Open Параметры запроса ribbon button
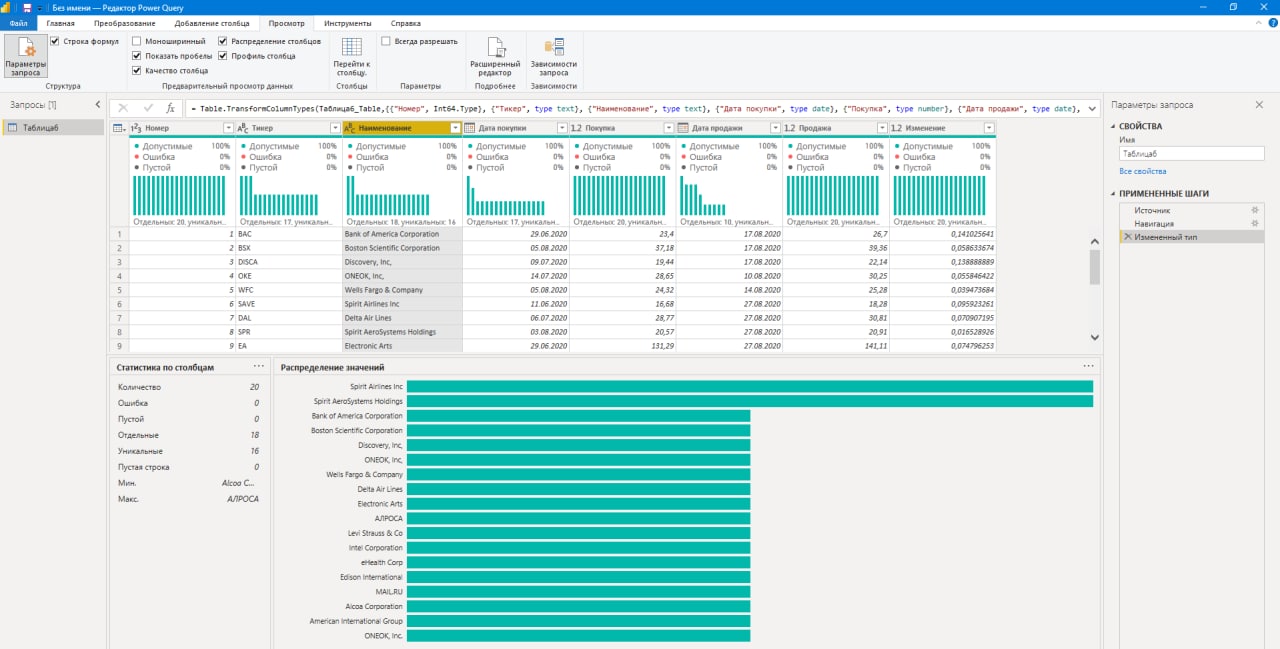This screenshot has width=1280, height=649. click(x=25, y=56)
